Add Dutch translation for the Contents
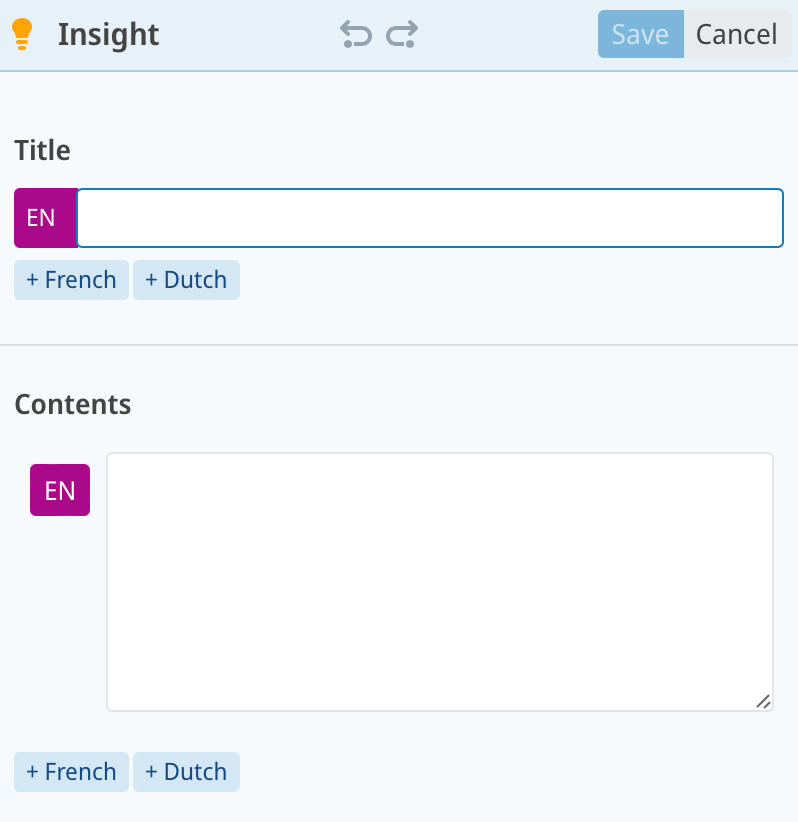Screen dimensions: 798x822 [x=186, y=772]
